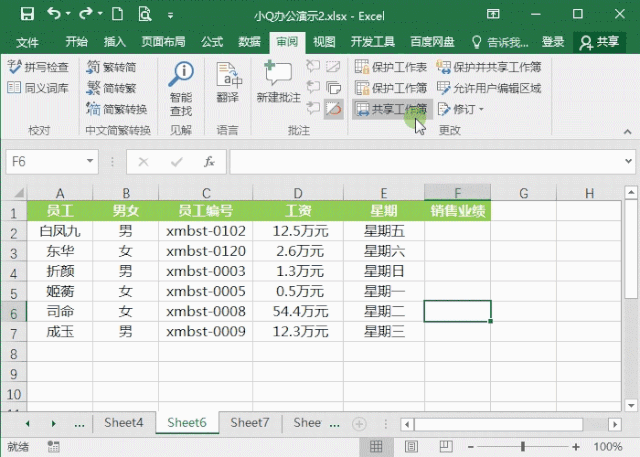
Task: Click 允许用户编辑区域 button
Action: pos(489,88)
